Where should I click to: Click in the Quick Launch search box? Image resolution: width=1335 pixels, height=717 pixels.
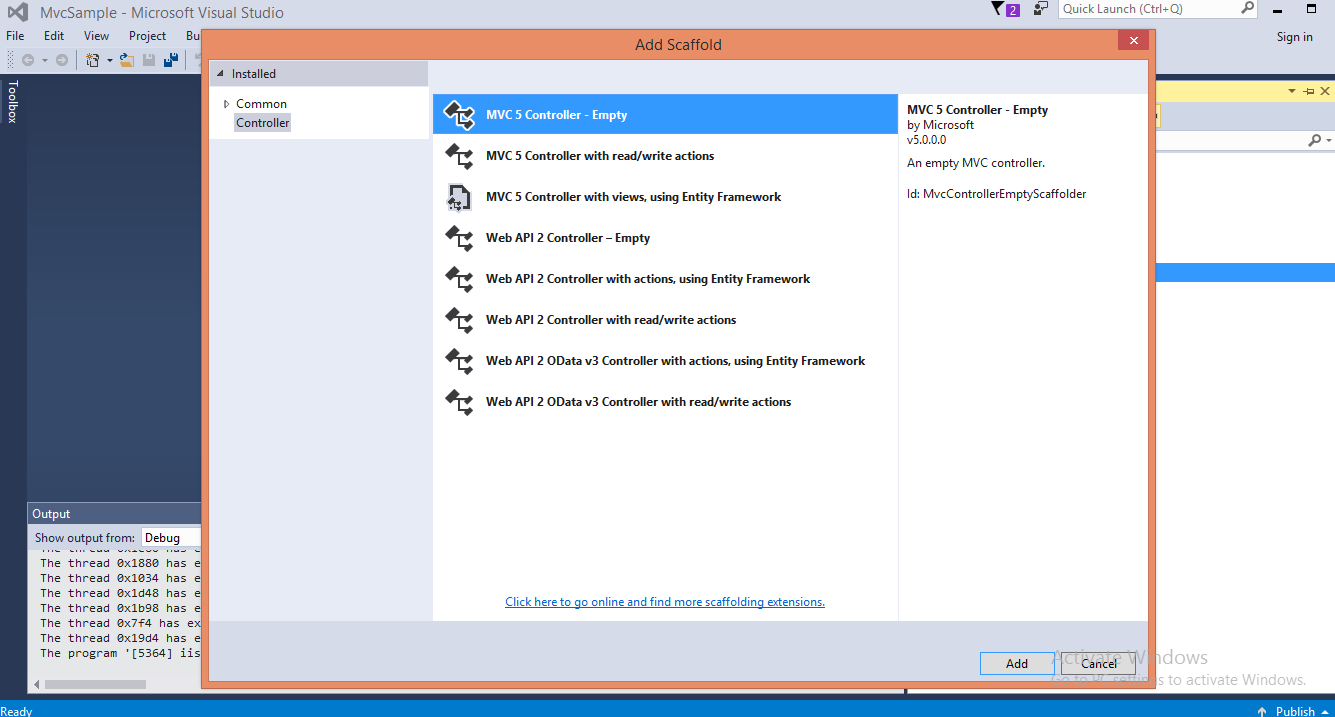point(1150,9)
